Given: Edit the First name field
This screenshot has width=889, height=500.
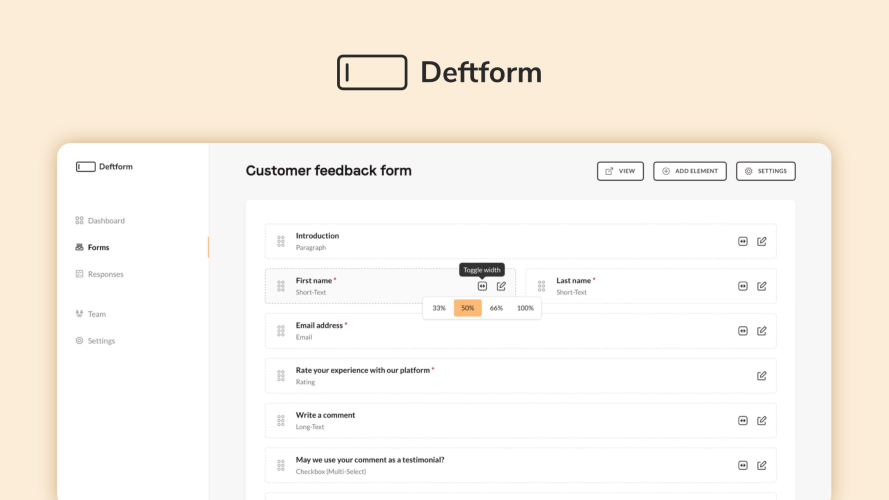Looking at the screenshot, I should [501, 286].
